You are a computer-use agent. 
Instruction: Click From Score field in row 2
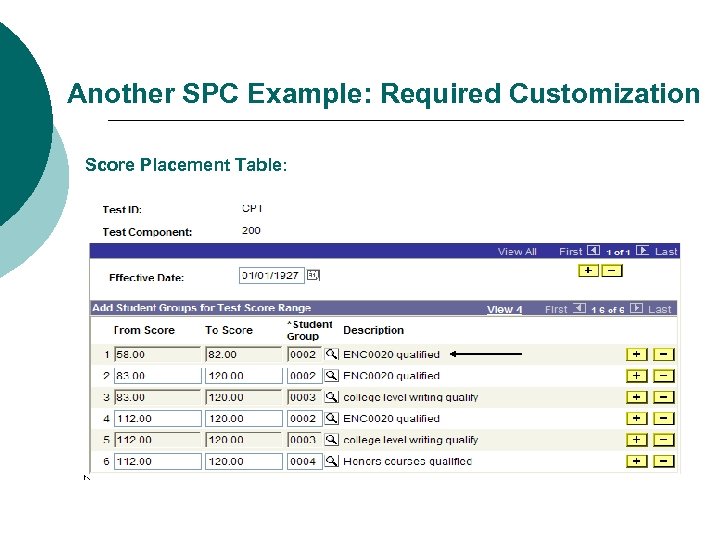coord(158,376)
